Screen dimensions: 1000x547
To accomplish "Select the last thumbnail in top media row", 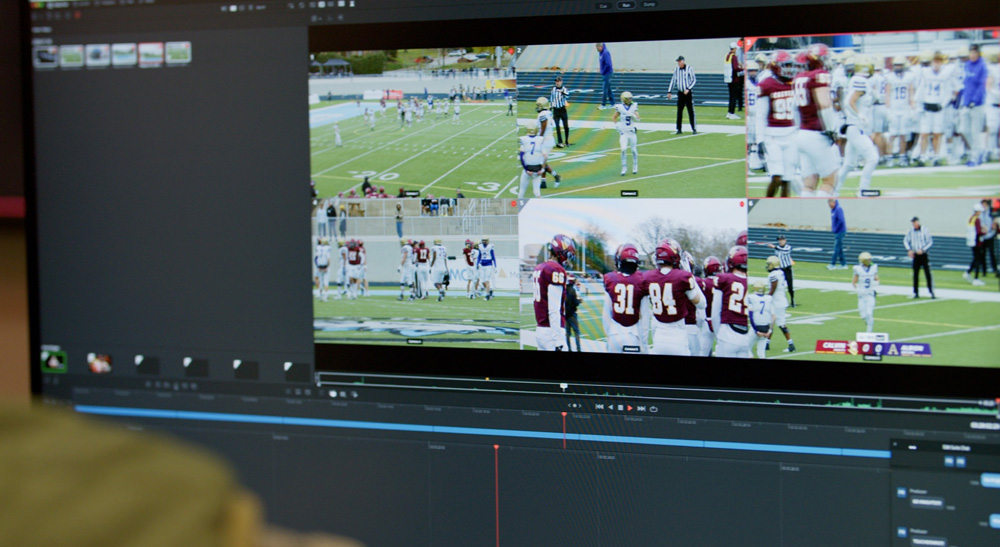I will (x=178, y=53).
